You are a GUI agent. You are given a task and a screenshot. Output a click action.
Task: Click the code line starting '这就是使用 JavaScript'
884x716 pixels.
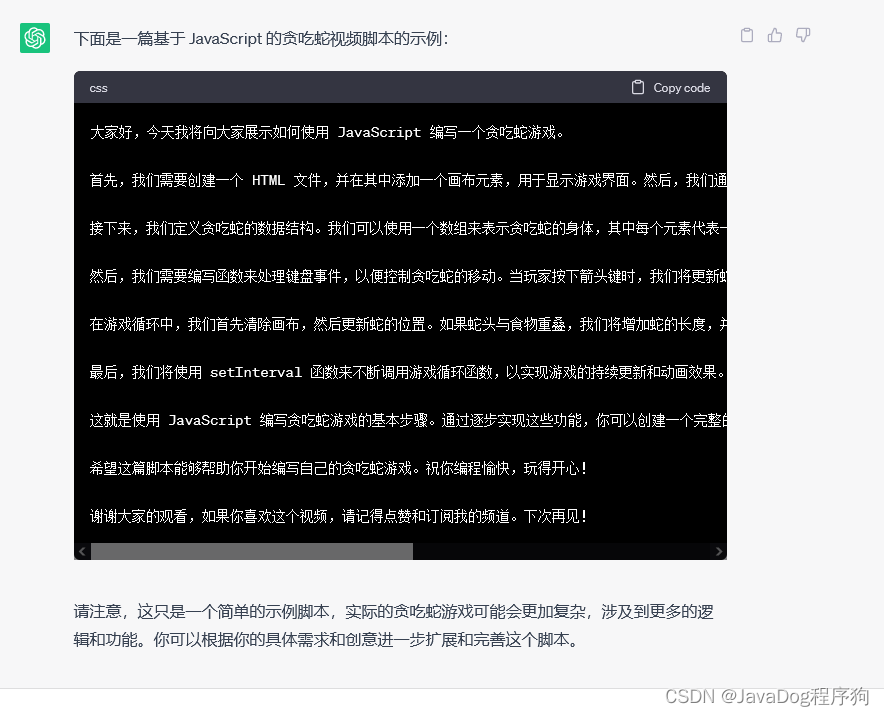pos(408,420)
